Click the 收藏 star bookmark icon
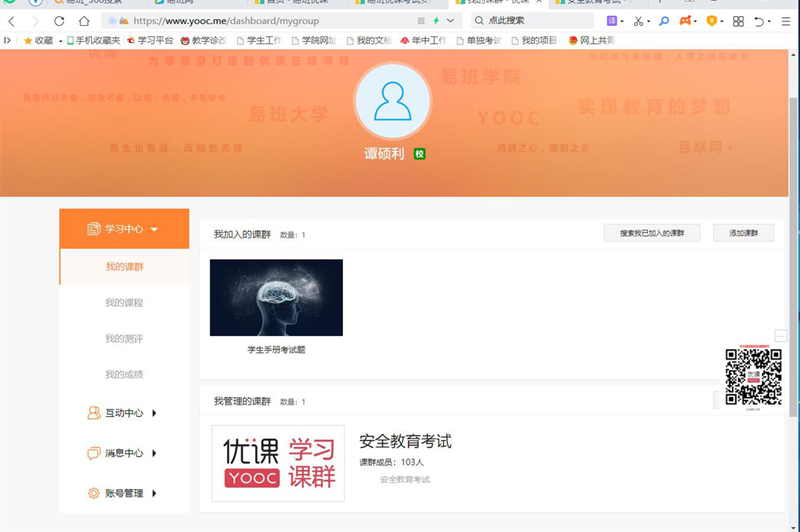 [x=28, y=40]
